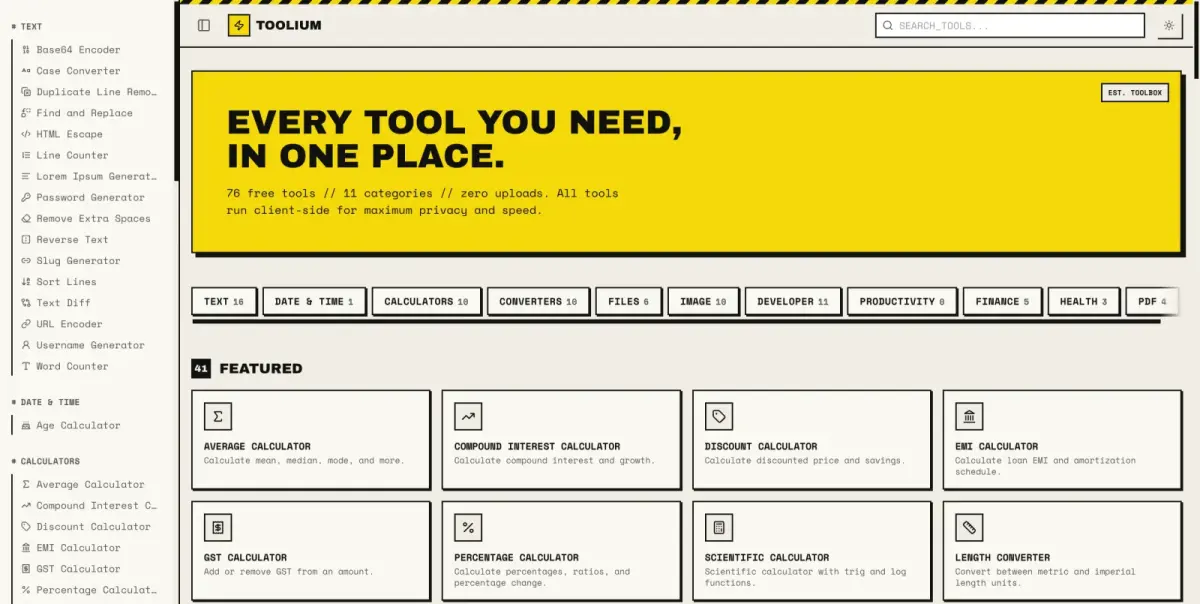Click the Find and Replace sidebar icon
Image resolution: width=1200 pixels, height=604 pixels.
(26, 113)
